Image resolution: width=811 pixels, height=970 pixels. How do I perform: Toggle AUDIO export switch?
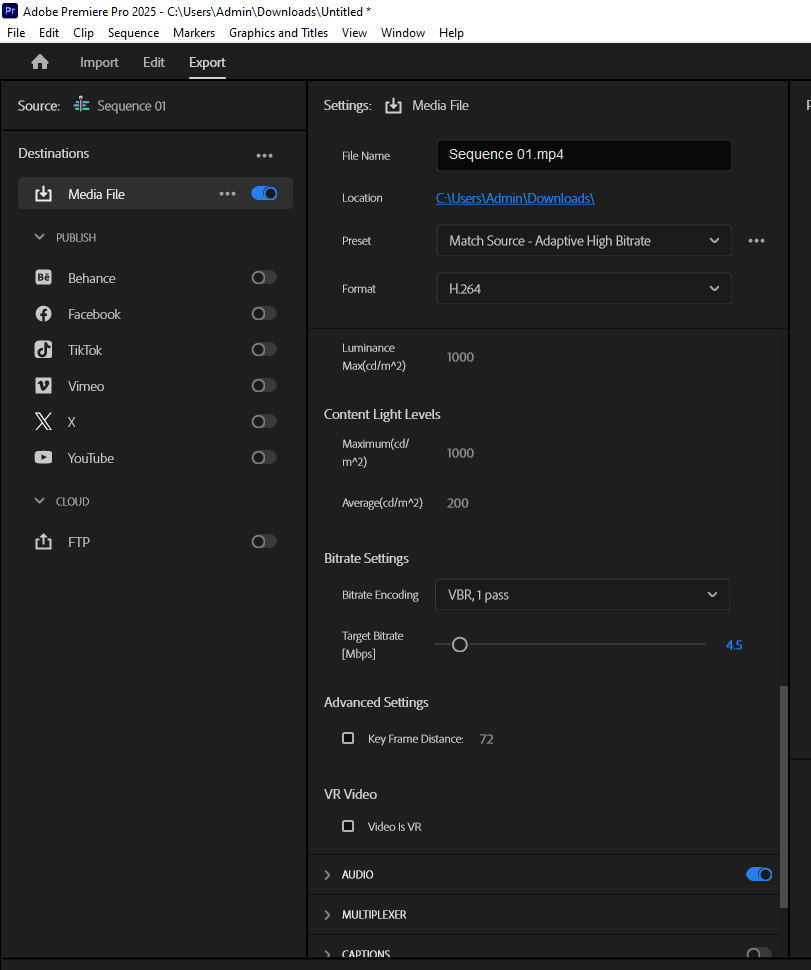(x=759, y=874)
